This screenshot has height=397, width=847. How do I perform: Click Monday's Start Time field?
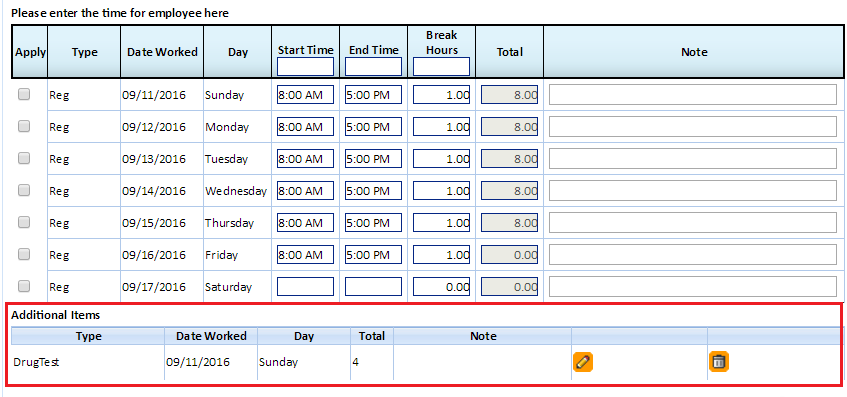click(305, 126)
